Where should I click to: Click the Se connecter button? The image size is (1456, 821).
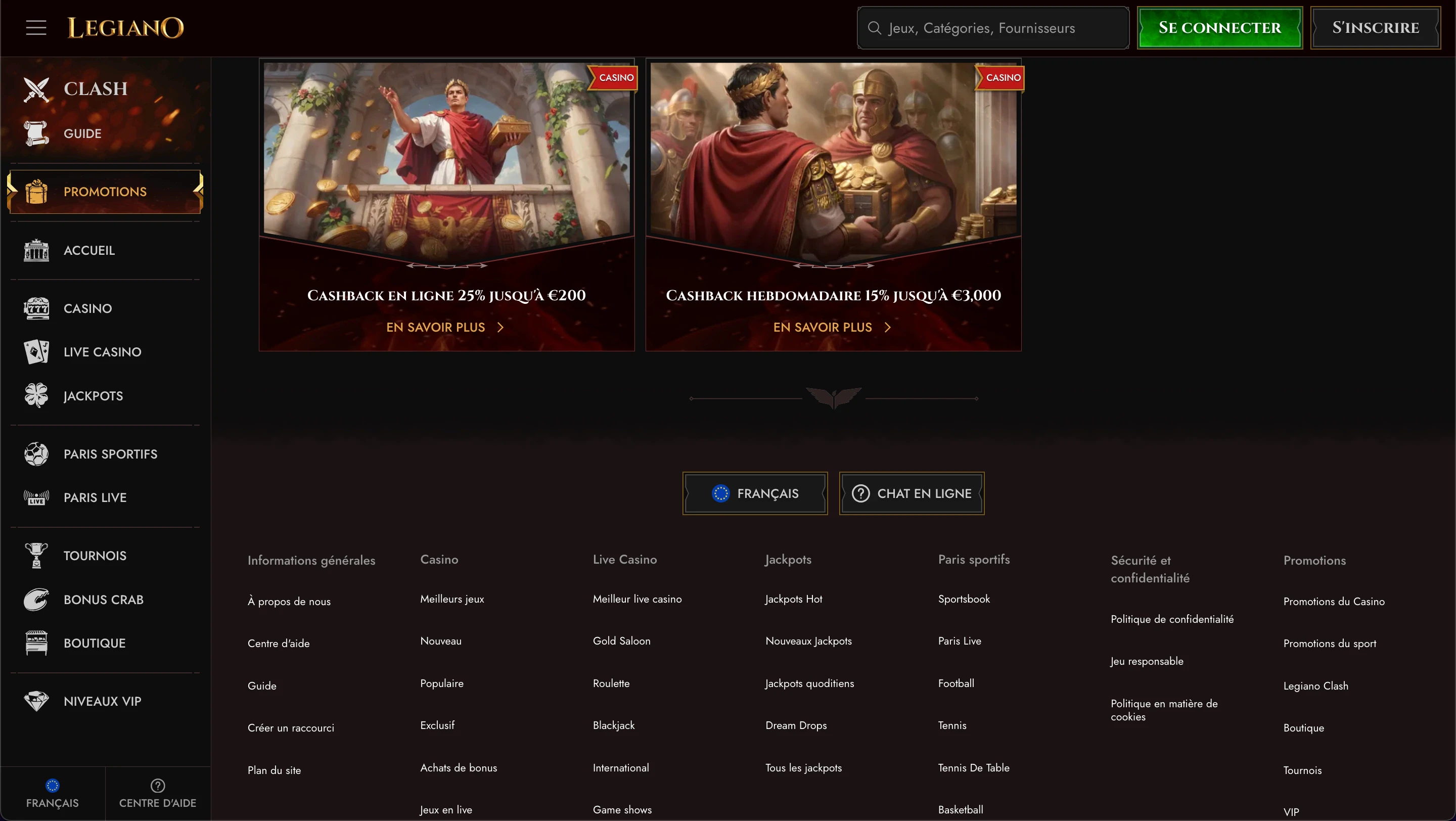coord(1220,28)
